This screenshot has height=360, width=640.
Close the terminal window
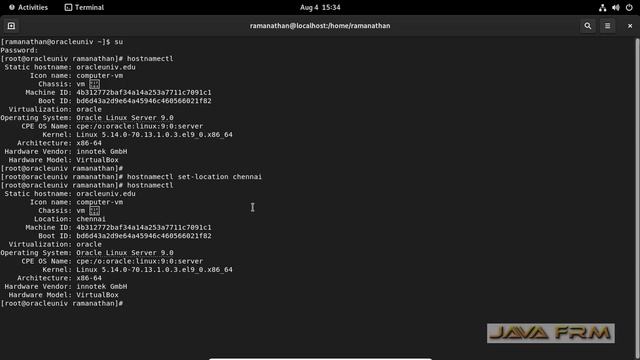click(x=630, y=26)
